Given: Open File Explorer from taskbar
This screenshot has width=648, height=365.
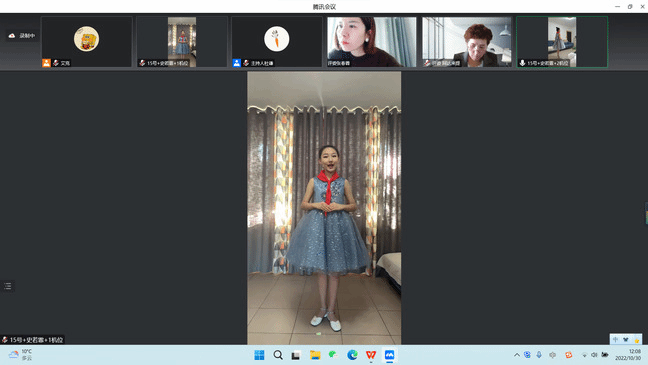Looking at the screenshot, I should coord(315,355).
